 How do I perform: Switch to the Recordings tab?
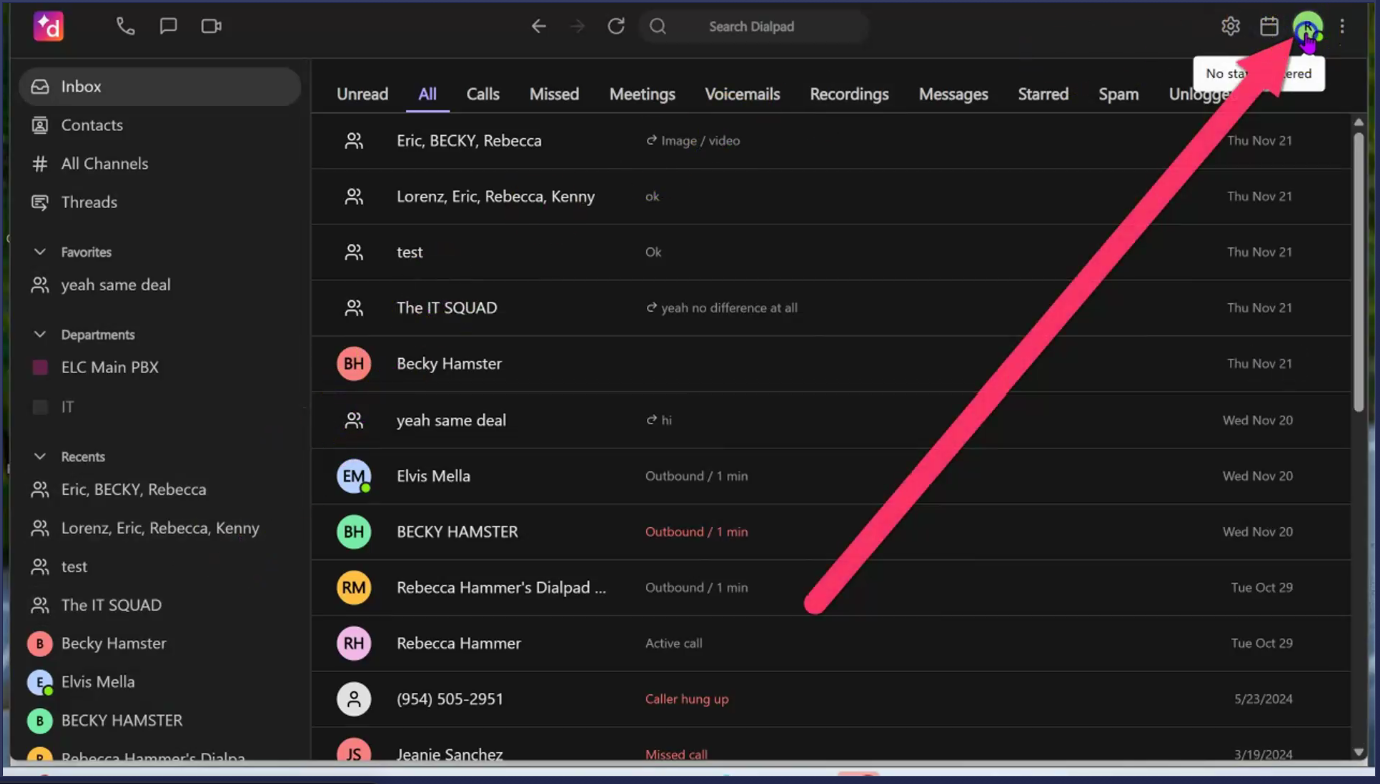849,94
